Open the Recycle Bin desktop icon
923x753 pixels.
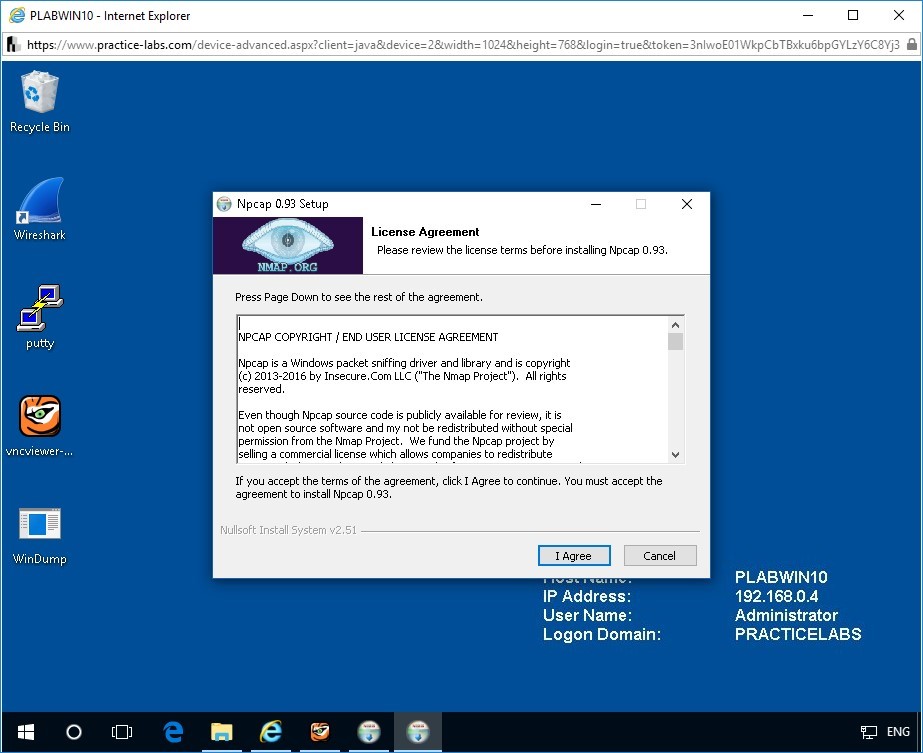click(x=39, y=101)
